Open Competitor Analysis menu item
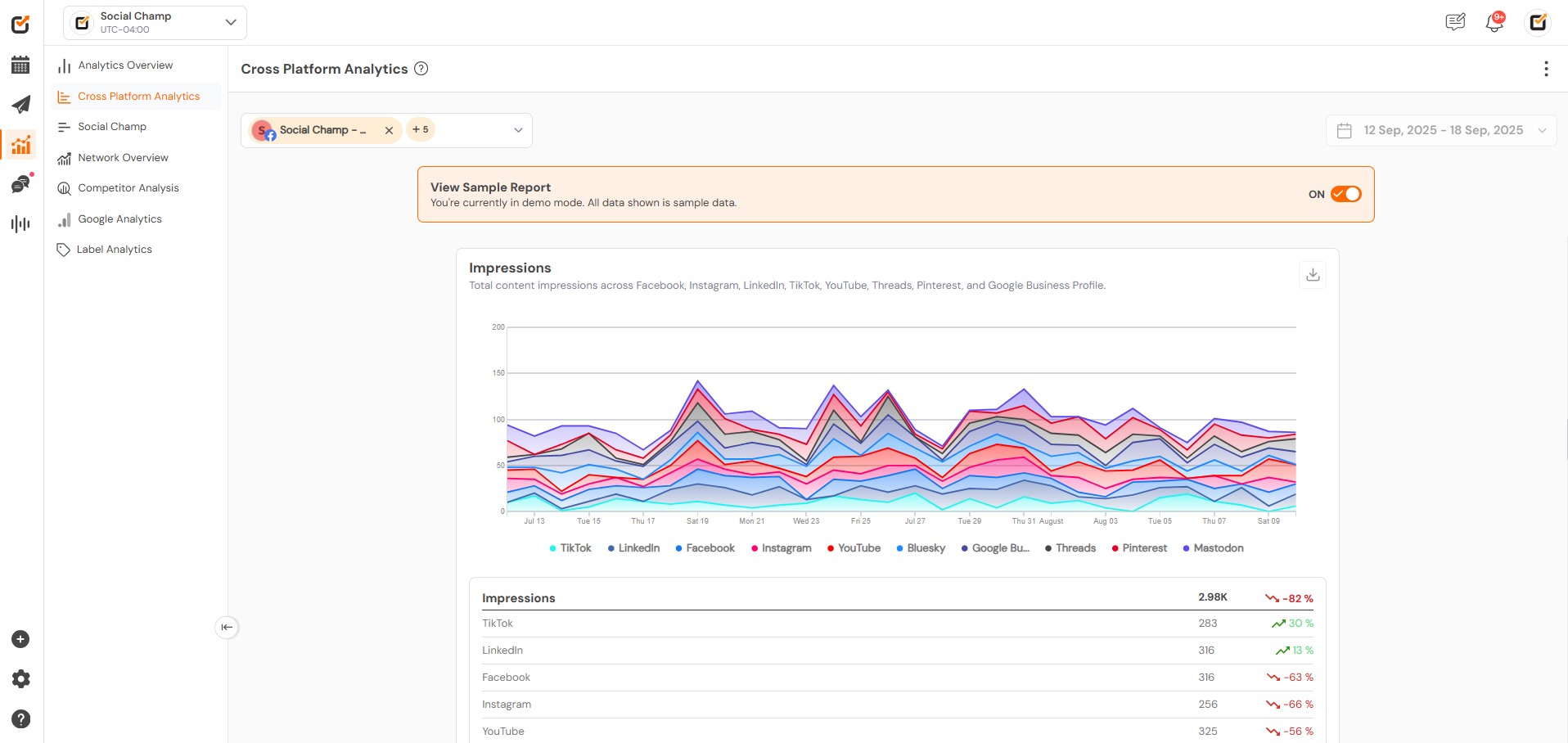Image resolution: width=1568 pixels, height=743 pixels. (136, 188)
